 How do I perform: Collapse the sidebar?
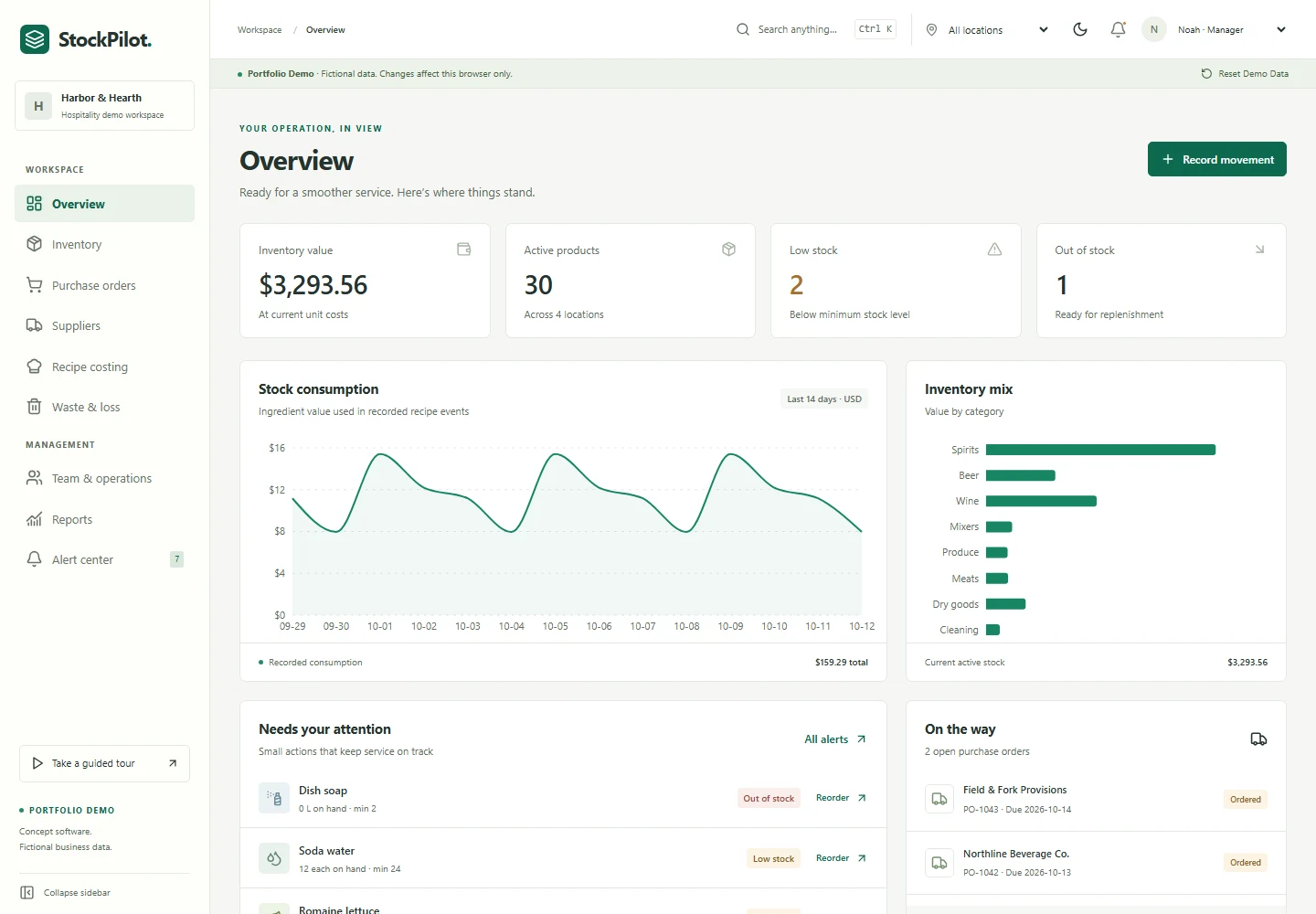(x=66, y=893)
